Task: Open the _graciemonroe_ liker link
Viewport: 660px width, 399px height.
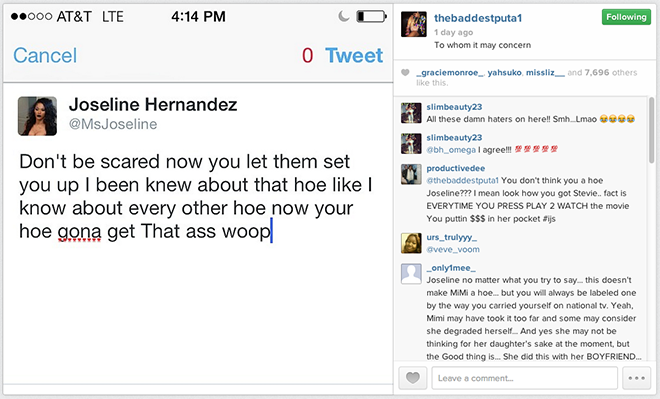Action: pos(450,72)
